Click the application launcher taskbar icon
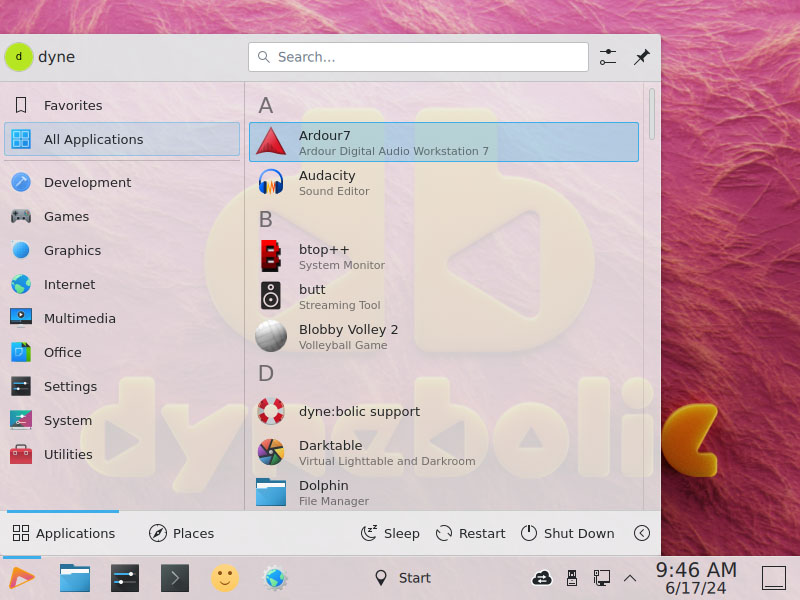800x600 pixels. 22,578
